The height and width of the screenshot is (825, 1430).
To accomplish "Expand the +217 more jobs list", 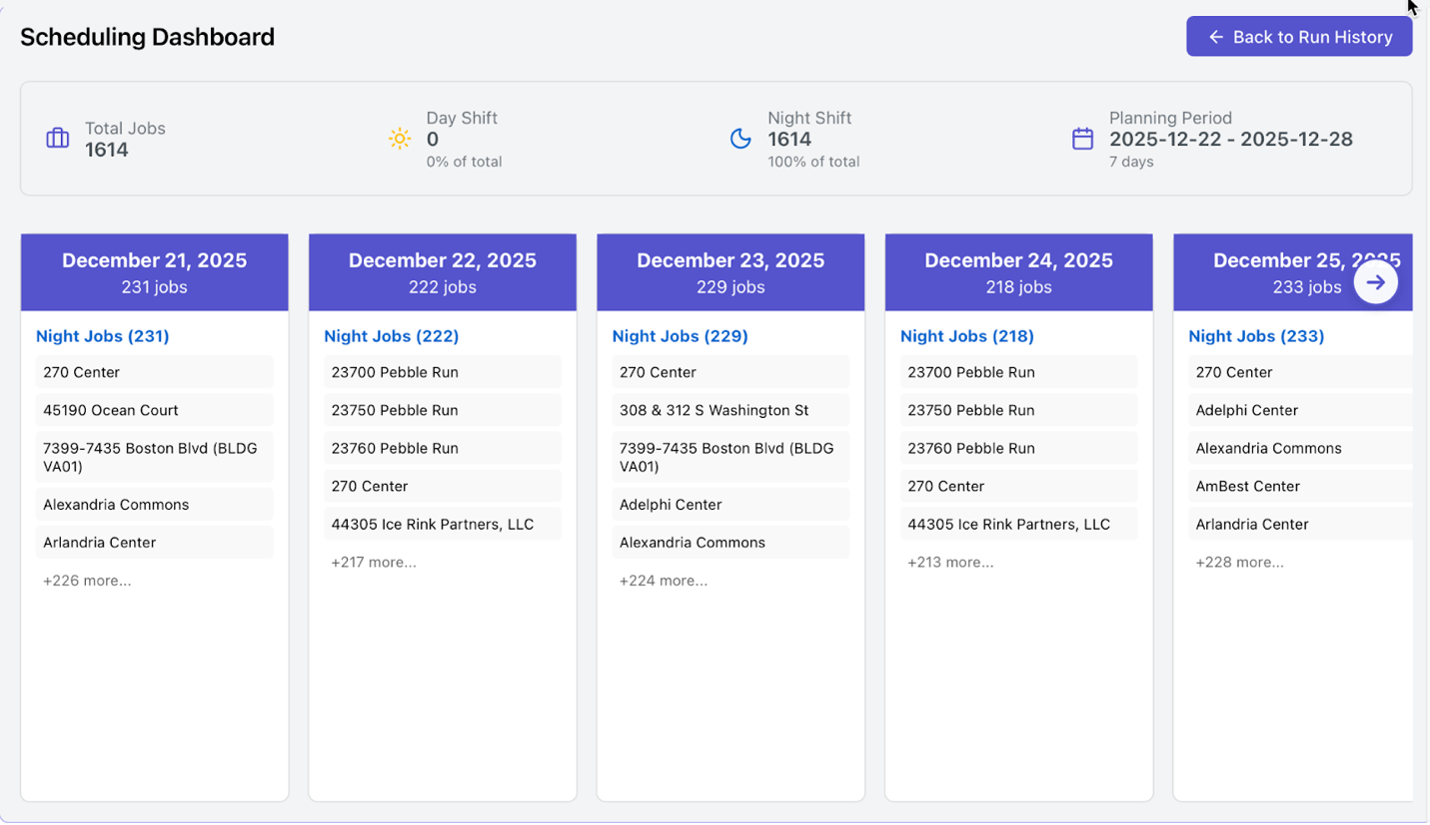I will (373, 562).
